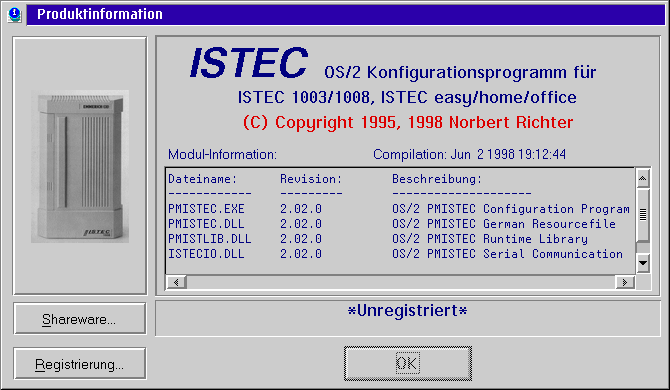The width and height of the screenshot is (670, 390).
Task: Click the vertical scrollbar thumb
Action: (x=643, y=214)
